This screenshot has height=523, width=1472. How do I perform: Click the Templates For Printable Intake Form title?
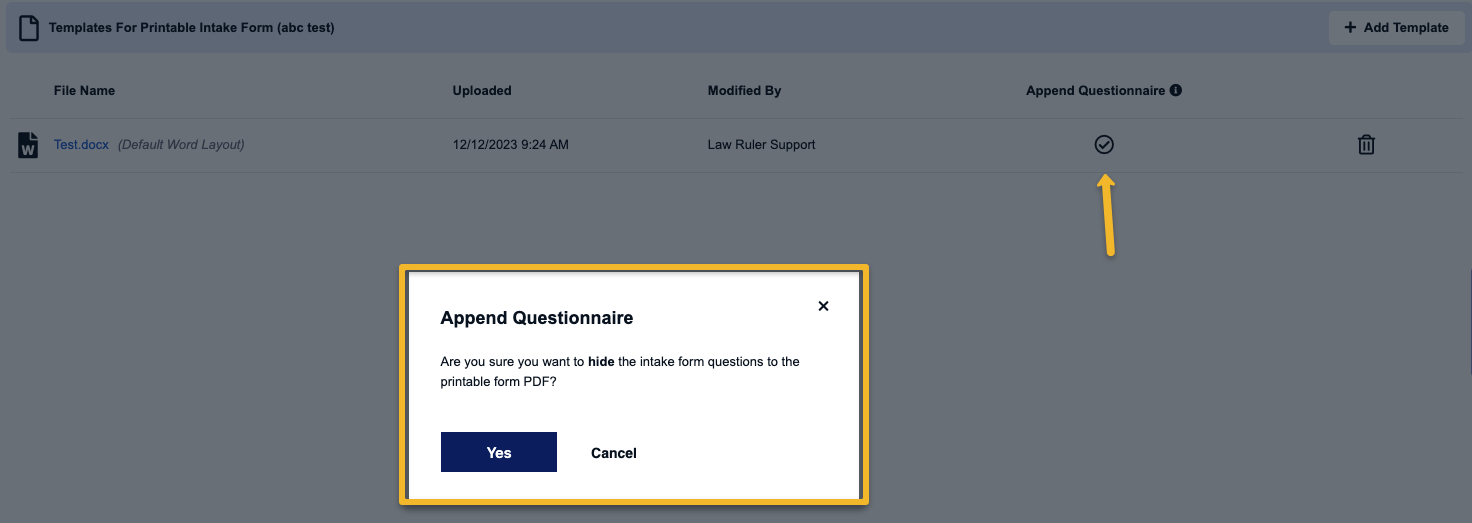click(192, 28)
